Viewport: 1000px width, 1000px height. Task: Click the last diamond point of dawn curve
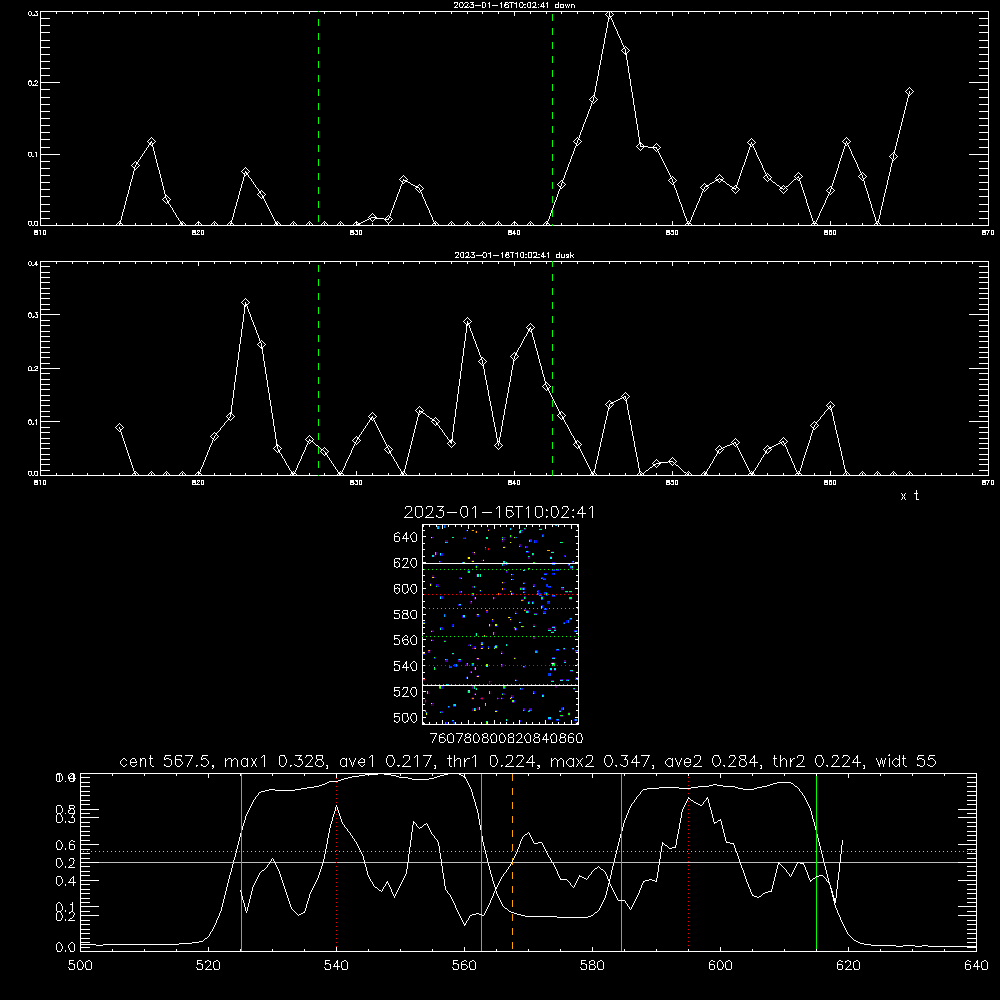[x=909, y=92]
